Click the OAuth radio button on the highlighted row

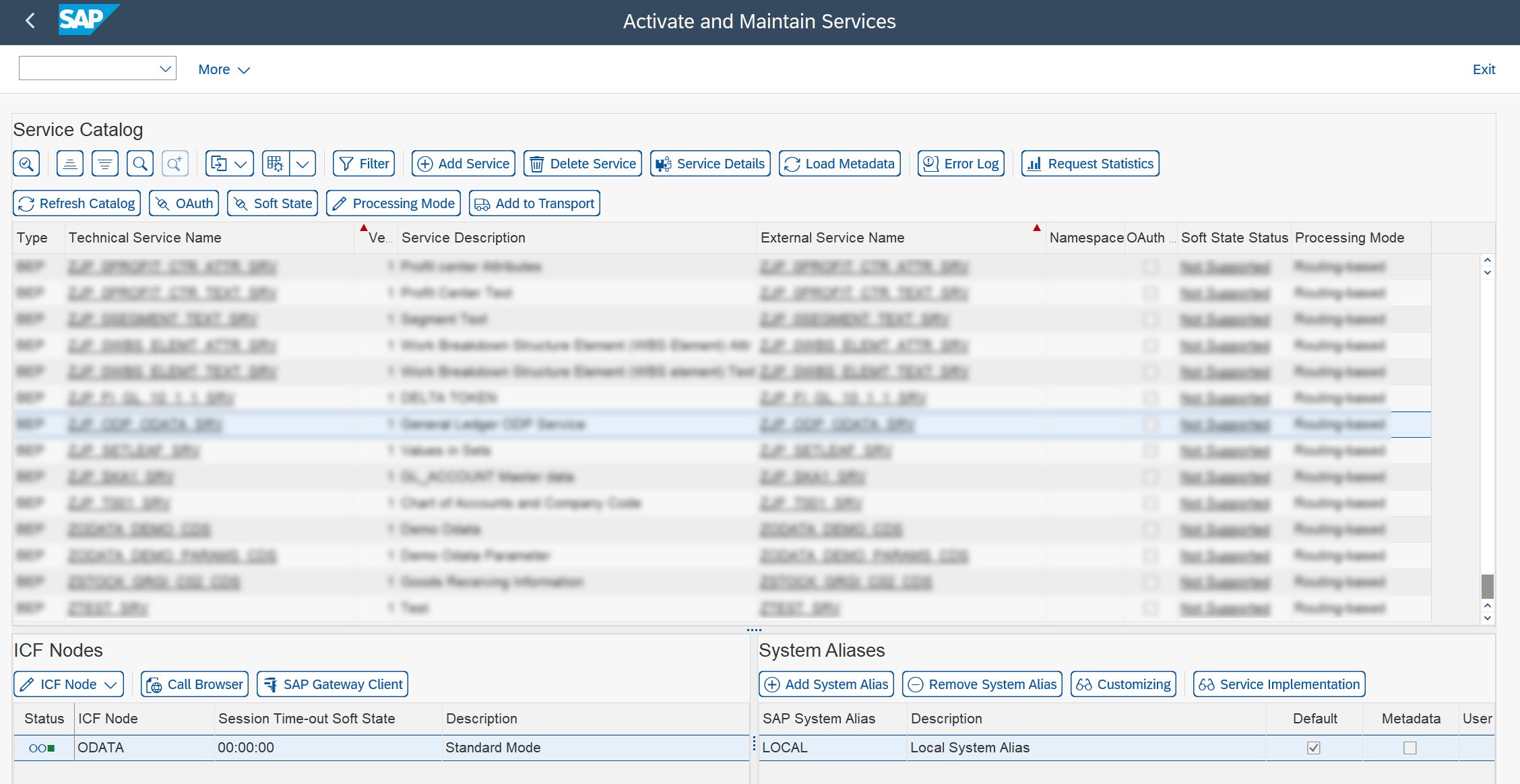1151,424
